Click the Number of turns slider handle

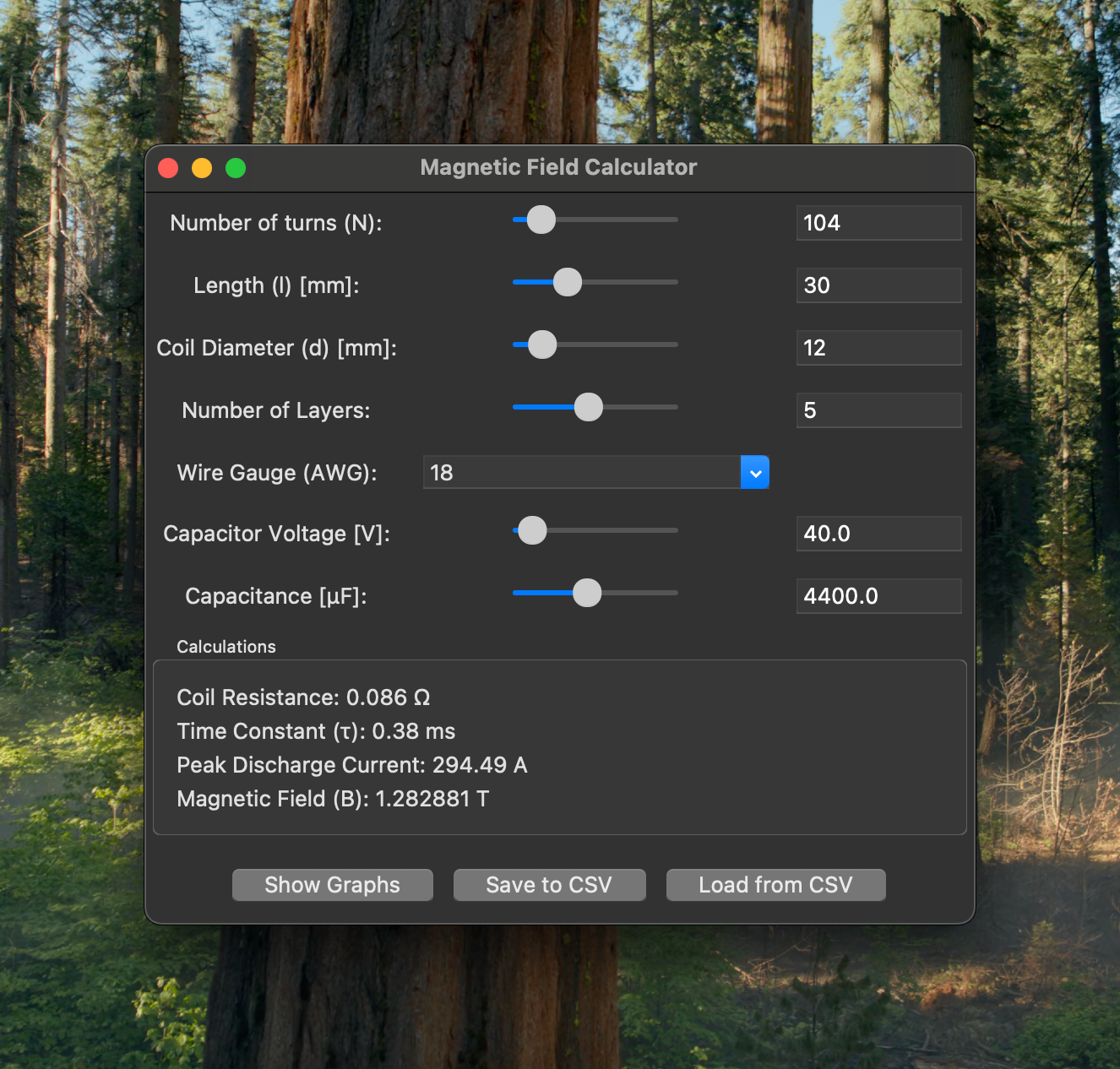coord(541,220)
